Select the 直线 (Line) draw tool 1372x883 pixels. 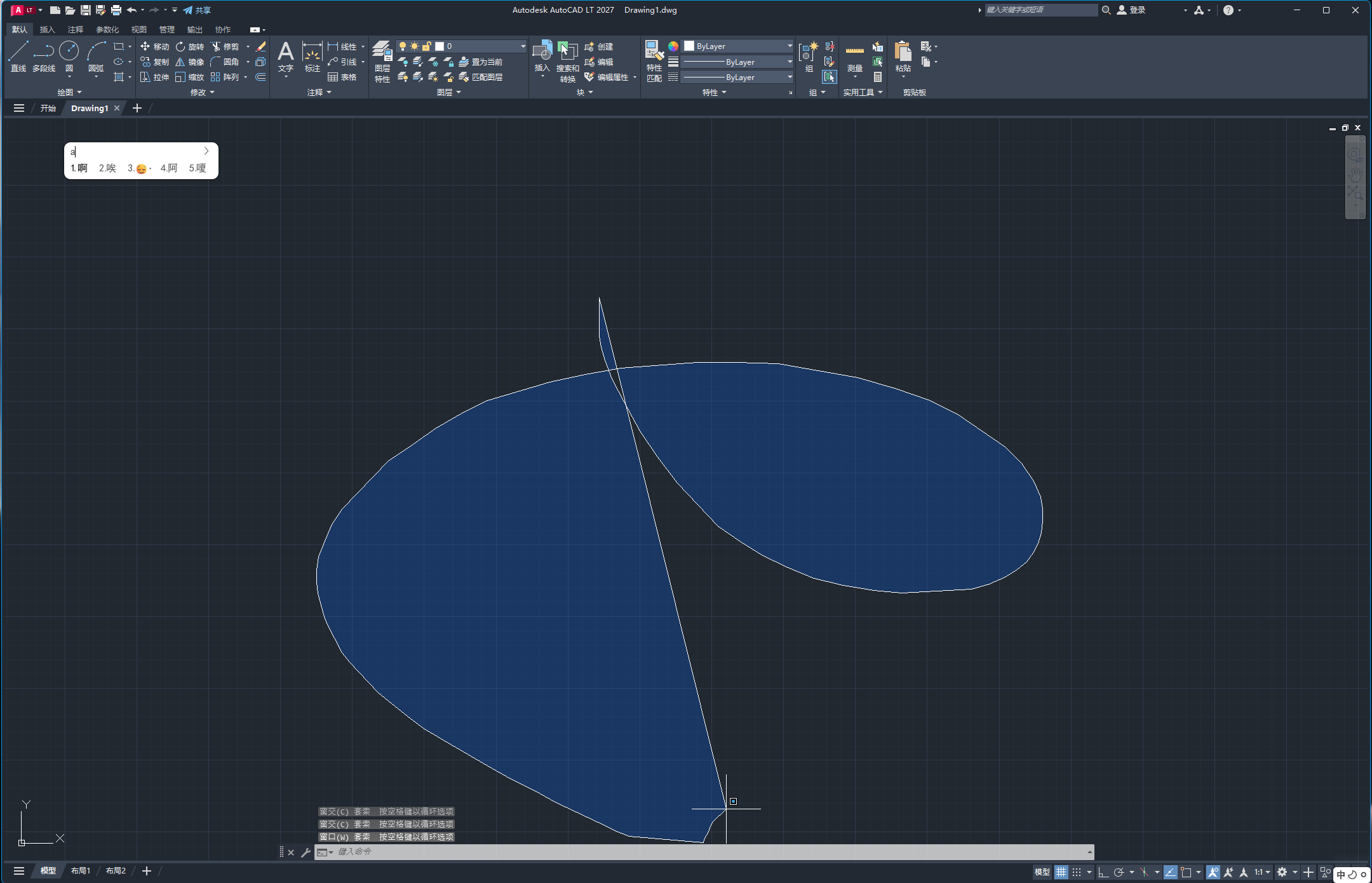point(18,57)
